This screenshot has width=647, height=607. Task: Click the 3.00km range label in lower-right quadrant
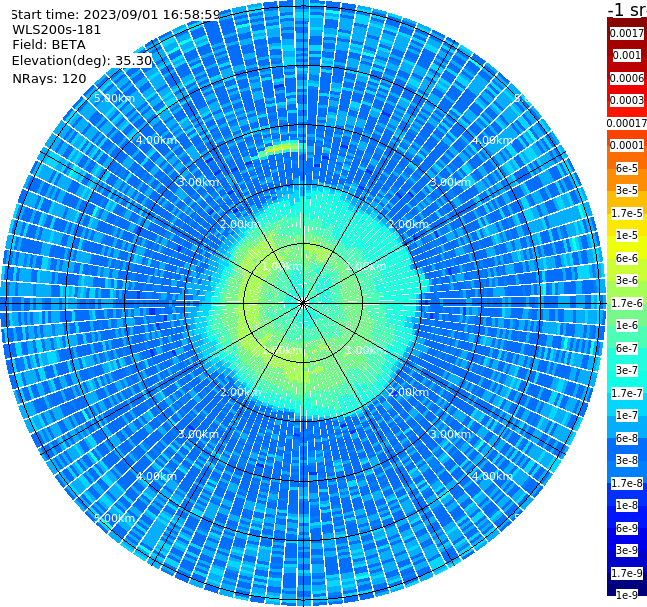tap(450, 434)
